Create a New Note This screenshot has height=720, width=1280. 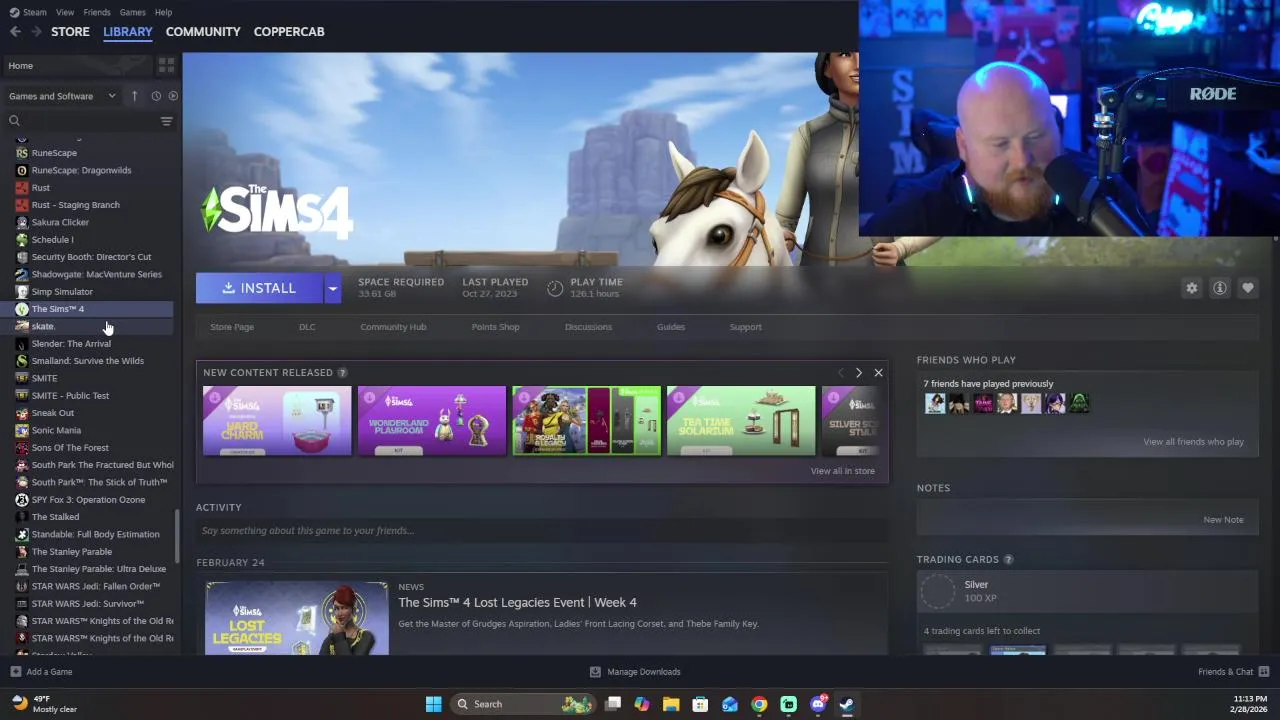coord(1223,520)
